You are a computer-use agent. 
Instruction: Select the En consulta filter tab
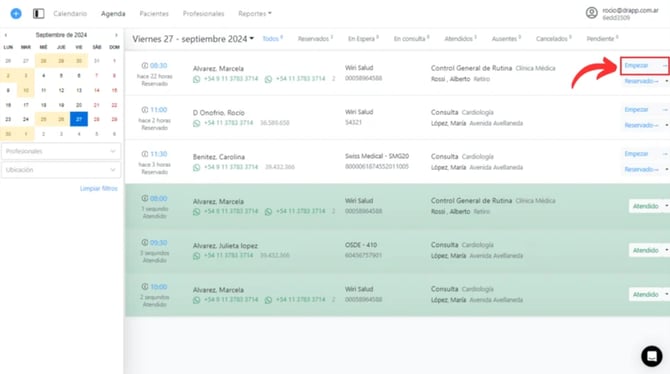tap(411, 38)
